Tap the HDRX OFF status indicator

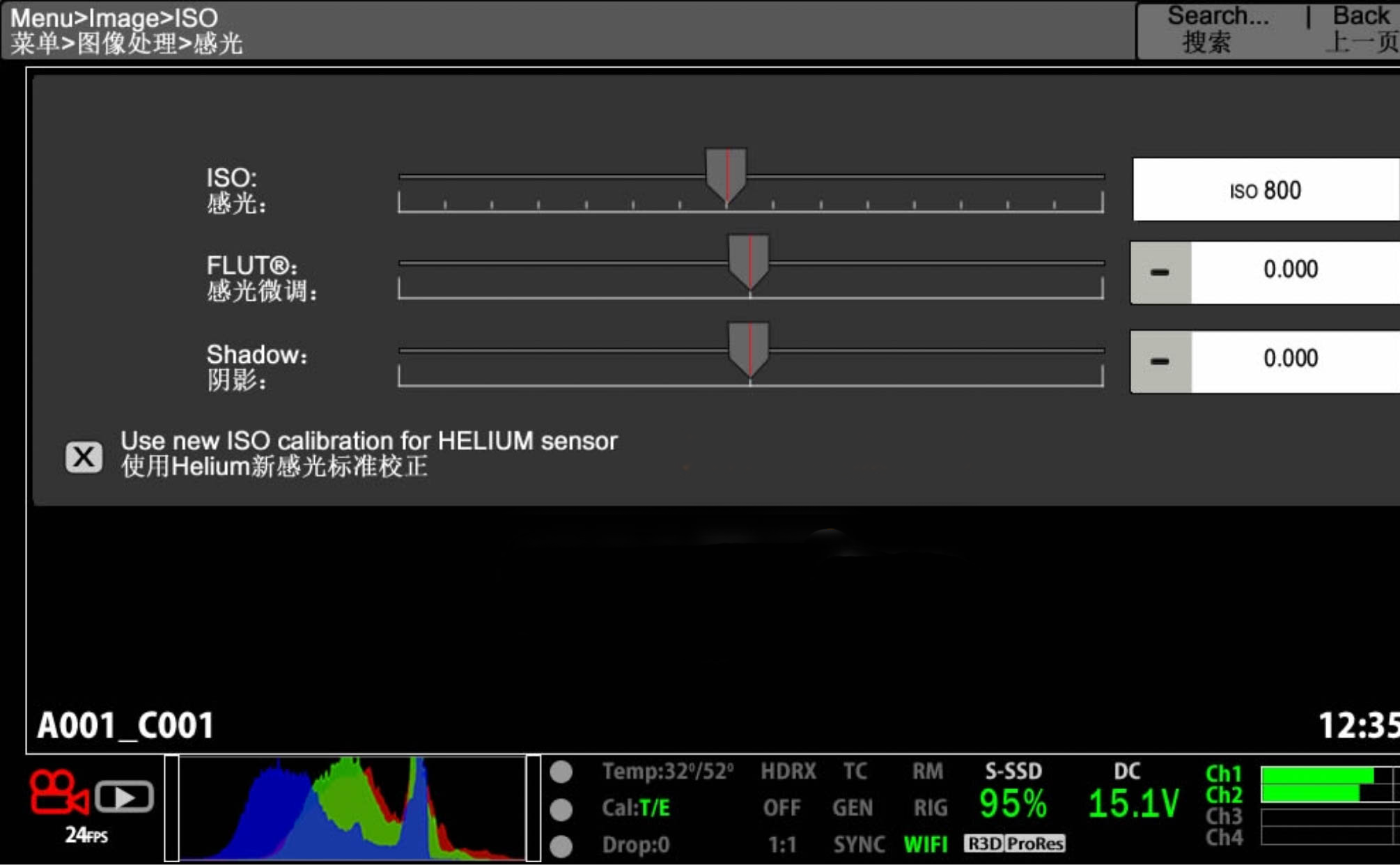coord(786,789)
